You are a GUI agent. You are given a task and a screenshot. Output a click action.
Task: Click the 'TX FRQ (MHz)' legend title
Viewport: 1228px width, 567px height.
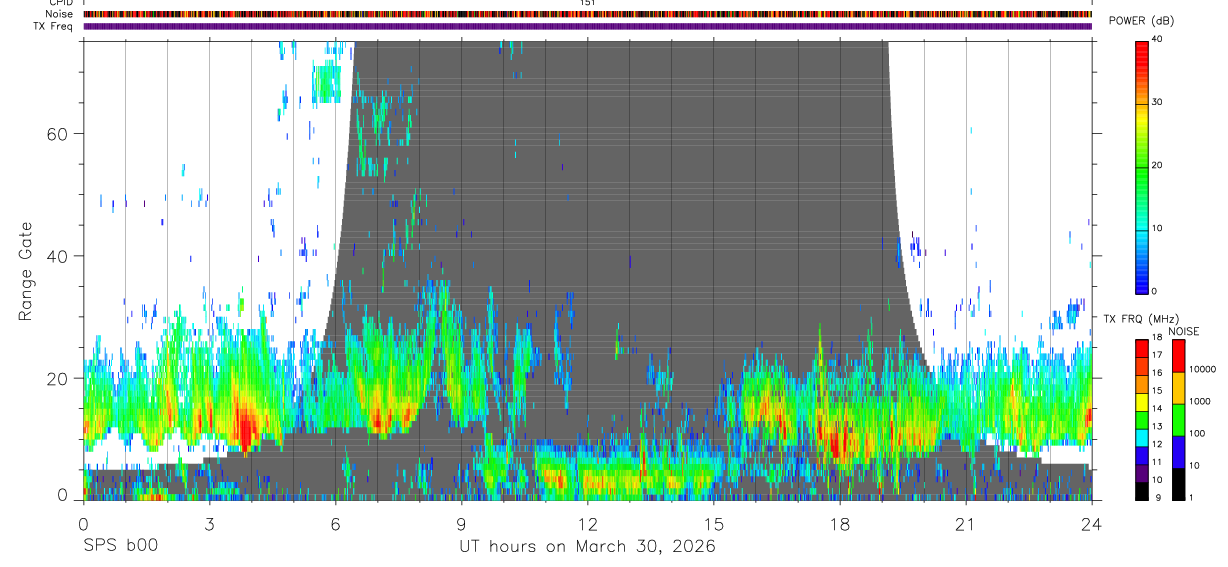point(1141,318)
